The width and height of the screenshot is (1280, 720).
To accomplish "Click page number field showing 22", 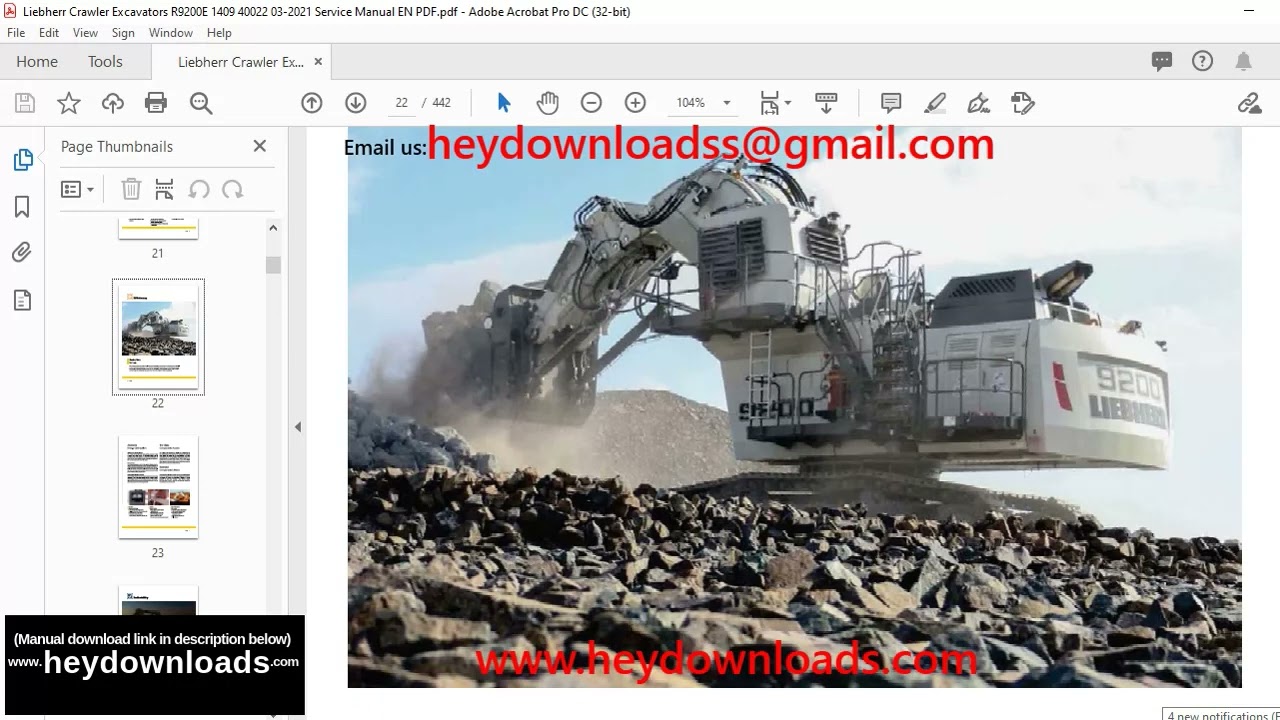I will [x=401, y=103].
